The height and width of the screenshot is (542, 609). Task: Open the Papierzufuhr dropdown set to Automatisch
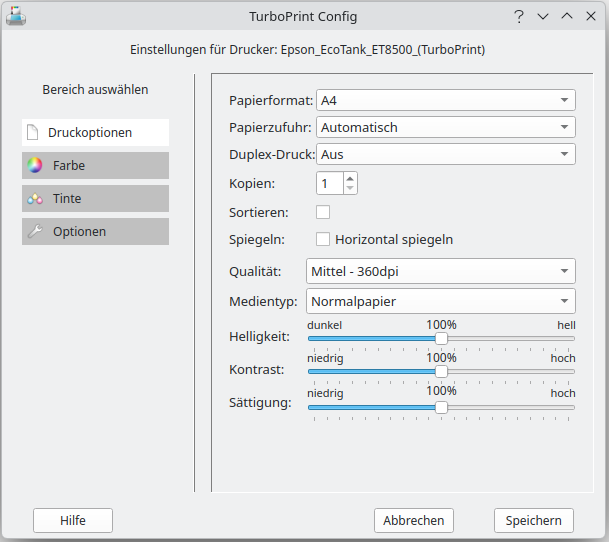click(x=446, y=127)
